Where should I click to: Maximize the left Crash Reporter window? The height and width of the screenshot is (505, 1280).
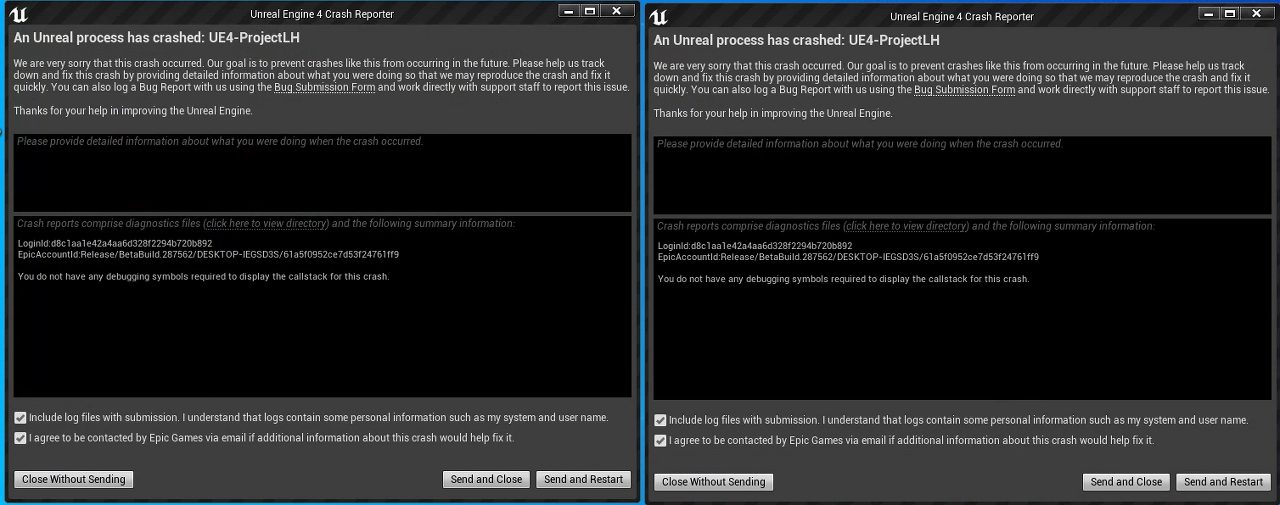[590, 11]
